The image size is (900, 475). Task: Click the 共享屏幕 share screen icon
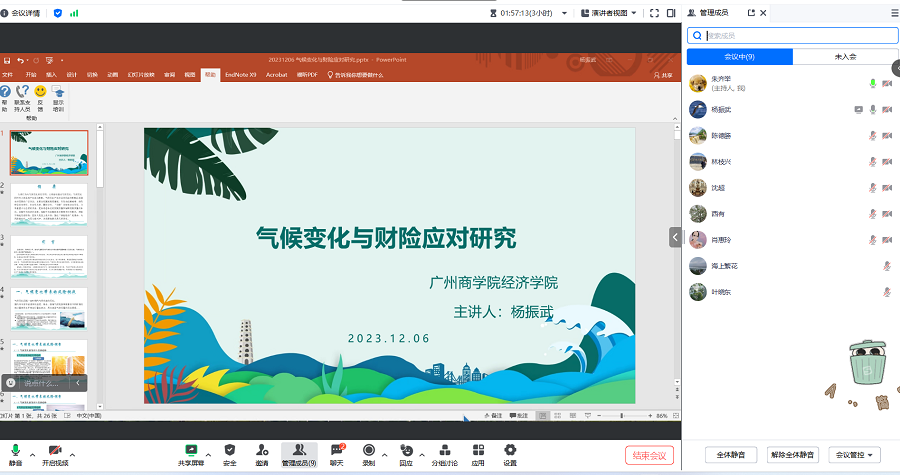[x=190, y=451]
